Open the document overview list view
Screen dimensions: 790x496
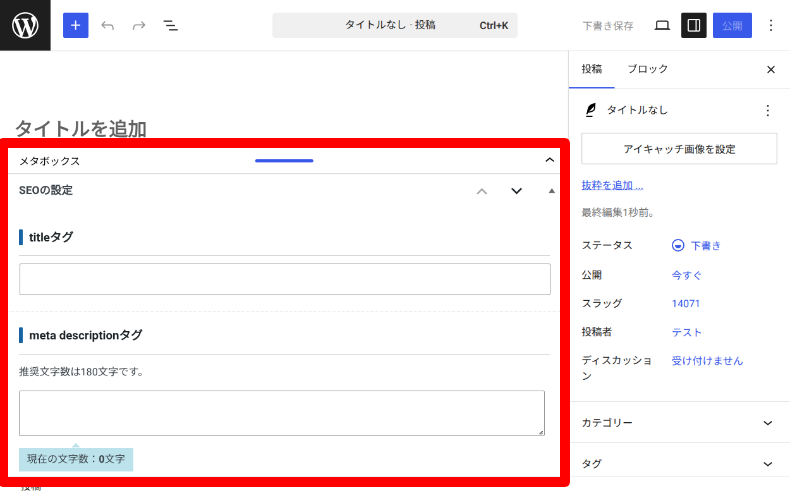click(170, 25)
